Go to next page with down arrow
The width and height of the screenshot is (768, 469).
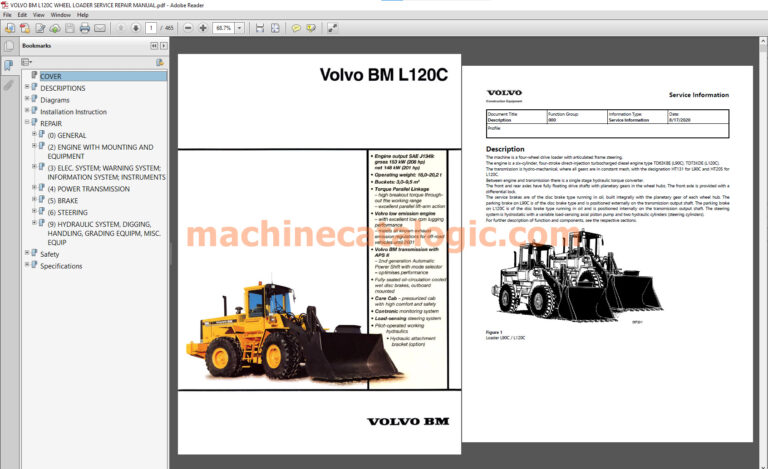click(x=136, y=28)
